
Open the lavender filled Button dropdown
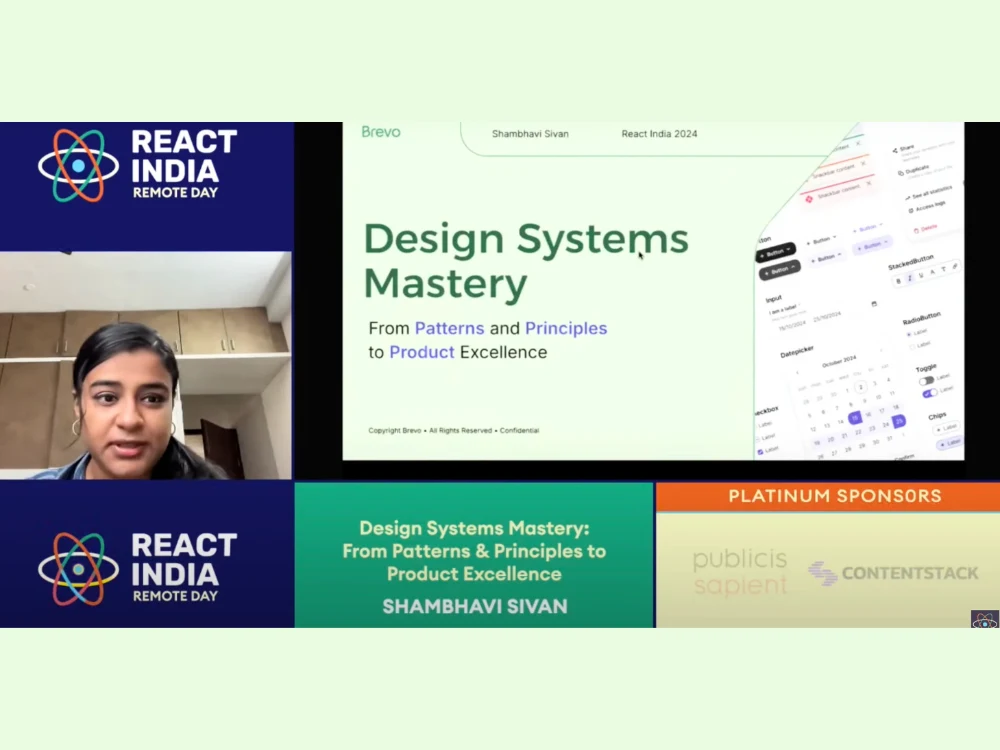(872, 245)
